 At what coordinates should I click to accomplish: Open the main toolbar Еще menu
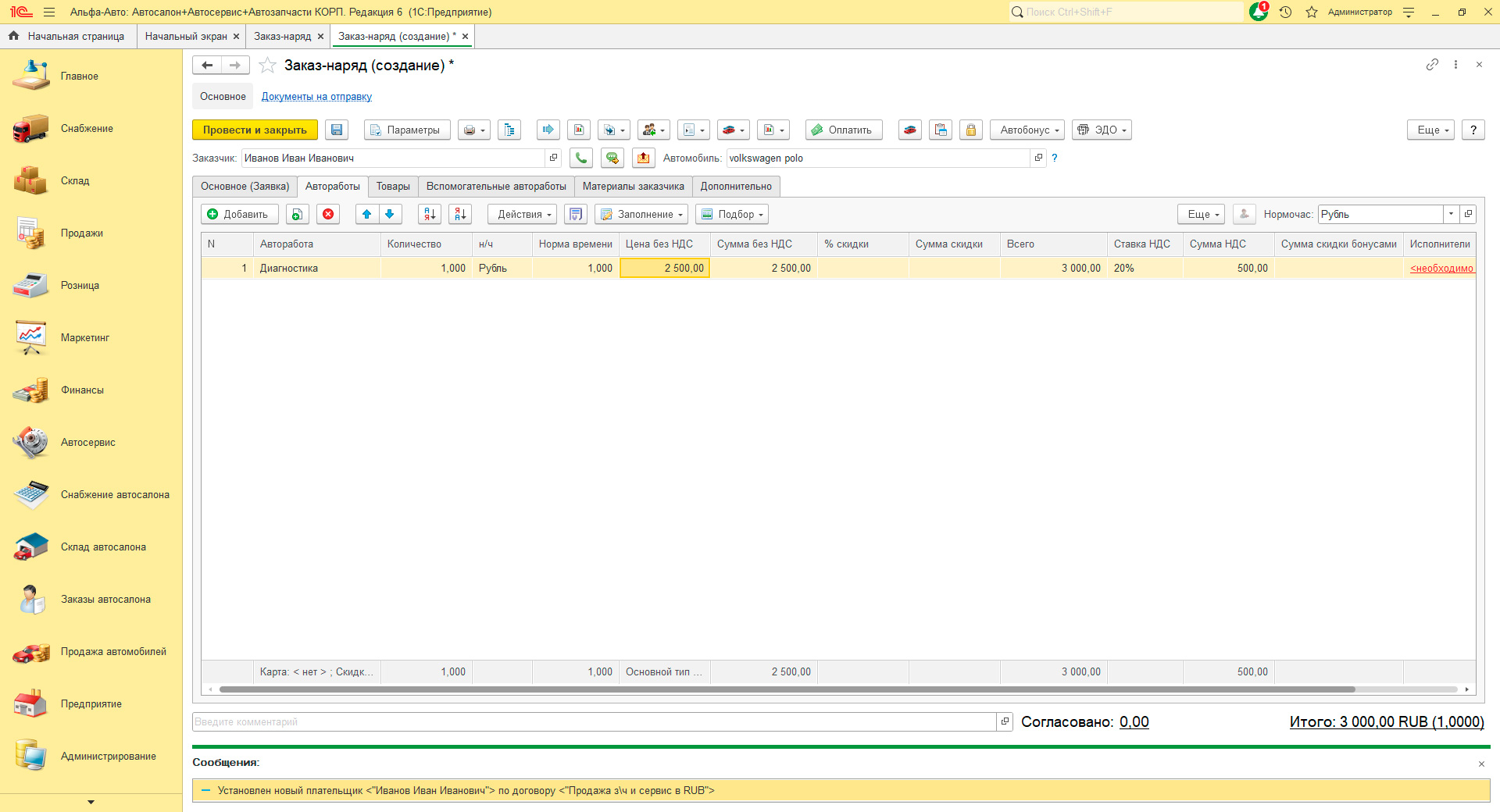(x=1431, y=130)
